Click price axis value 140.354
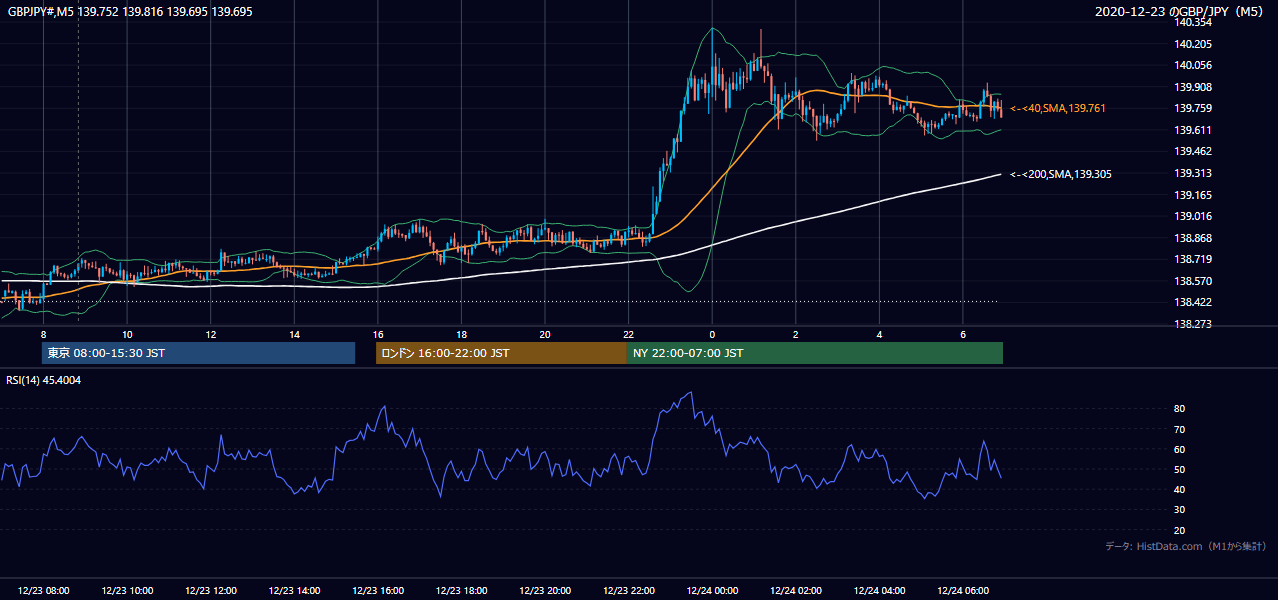 (x=1194, y=22)
